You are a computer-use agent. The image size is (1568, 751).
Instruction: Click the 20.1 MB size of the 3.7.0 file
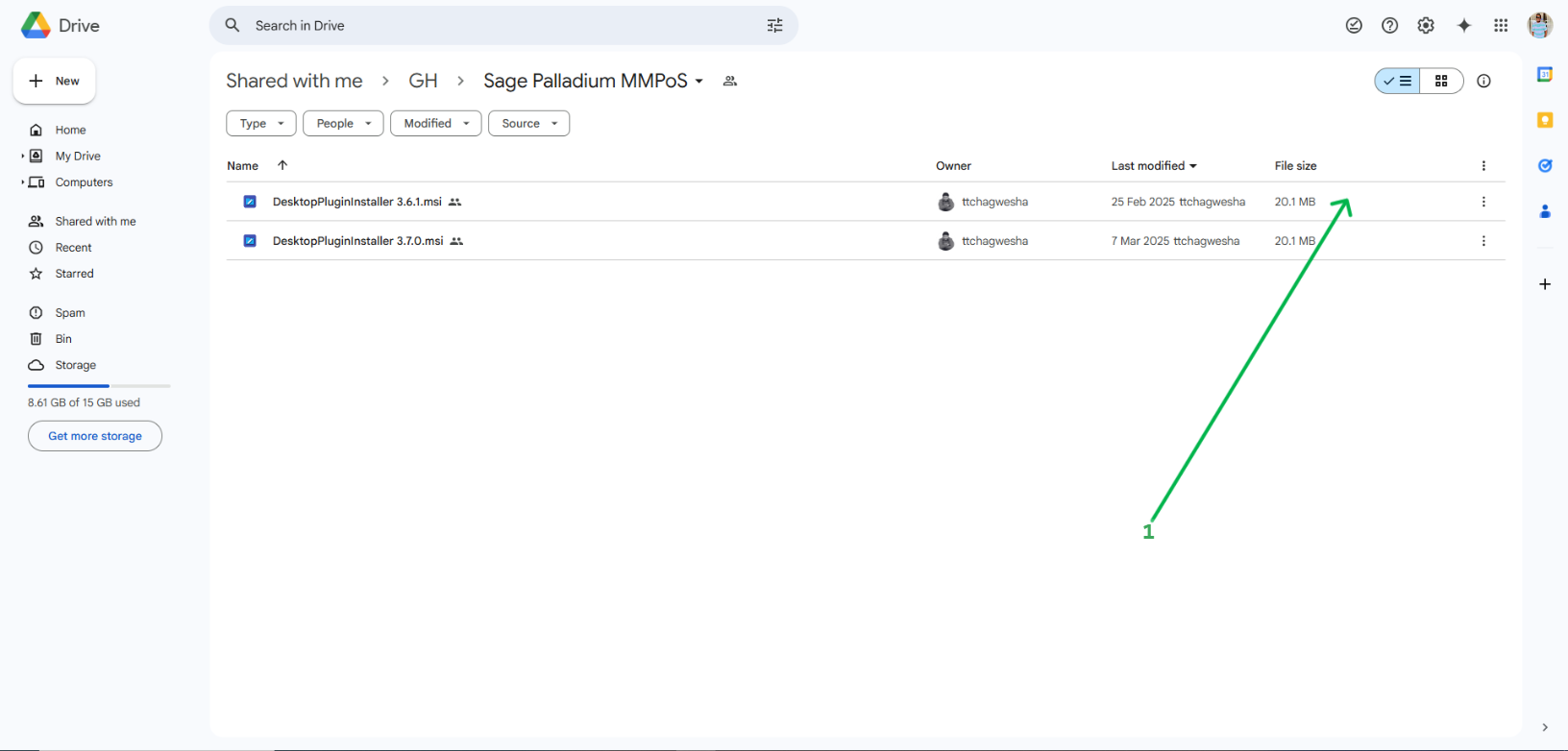(x=1294, y=241)
